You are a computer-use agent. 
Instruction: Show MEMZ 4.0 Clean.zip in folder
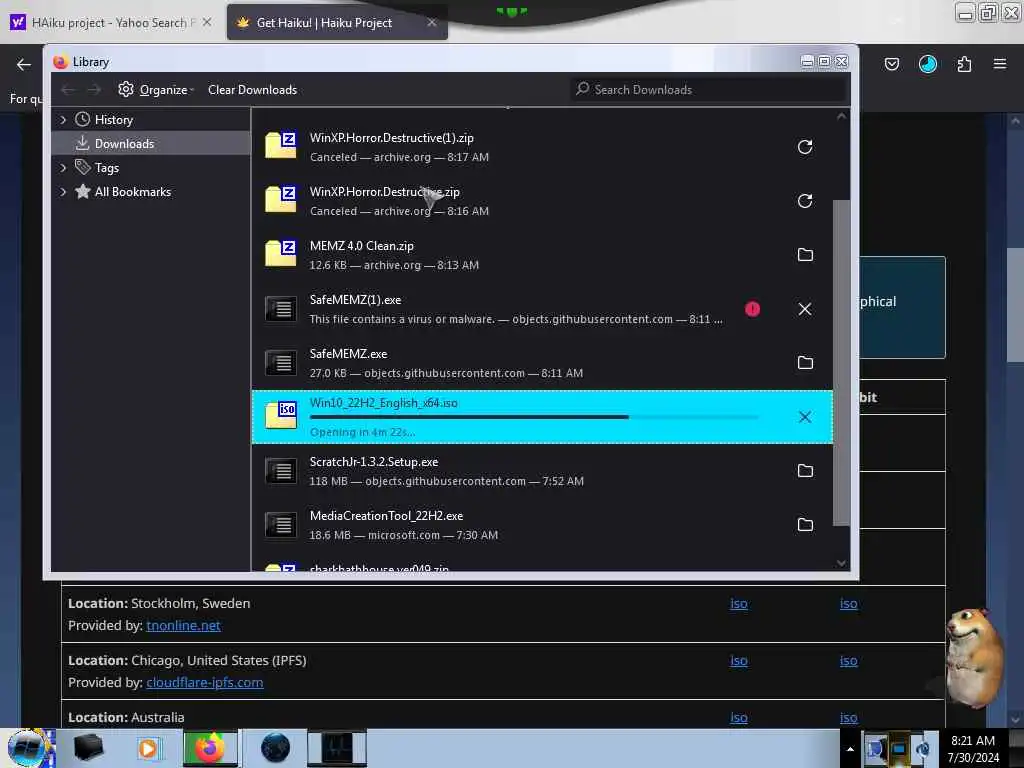pyautogui.click(x=805, y=255)
